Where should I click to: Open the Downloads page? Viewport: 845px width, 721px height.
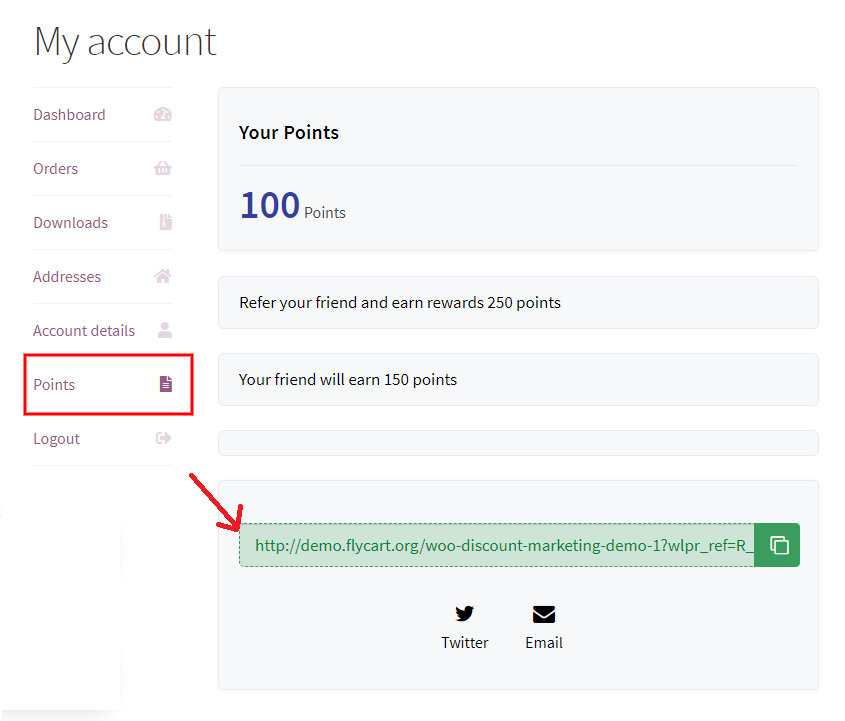70,222
